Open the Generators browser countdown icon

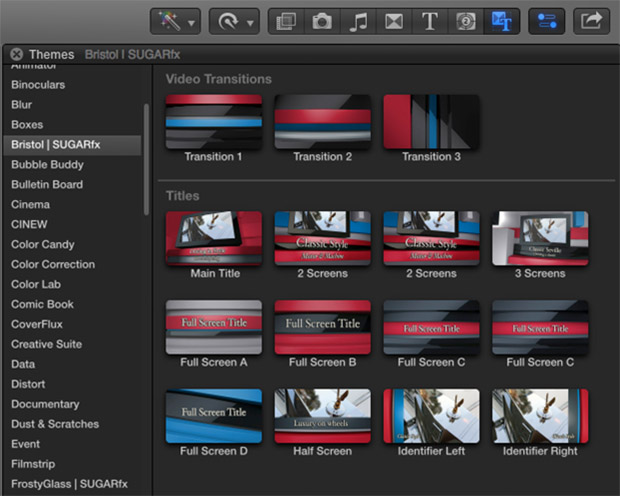[465, 21]
